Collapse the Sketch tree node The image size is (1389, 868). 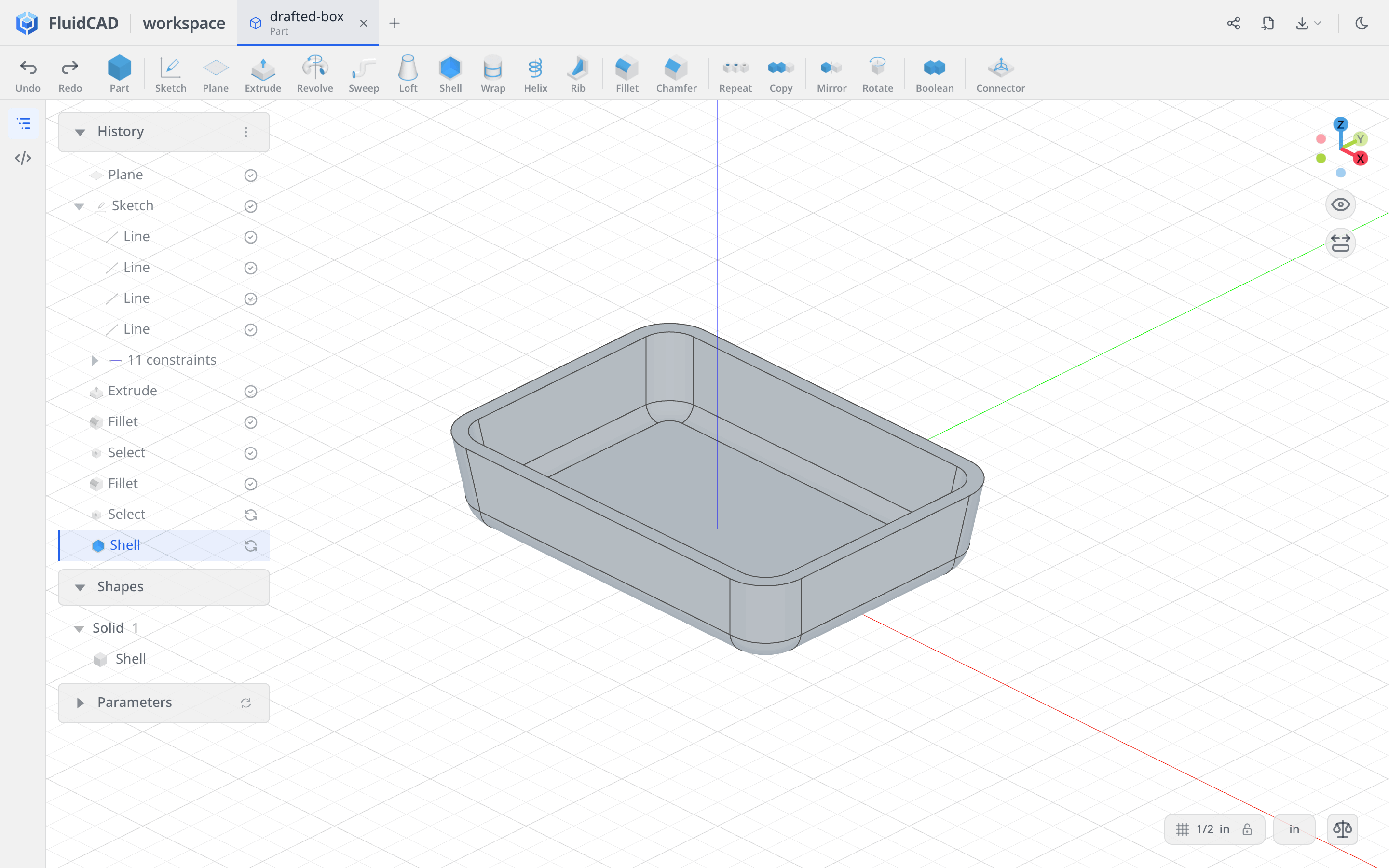[79, 206]
